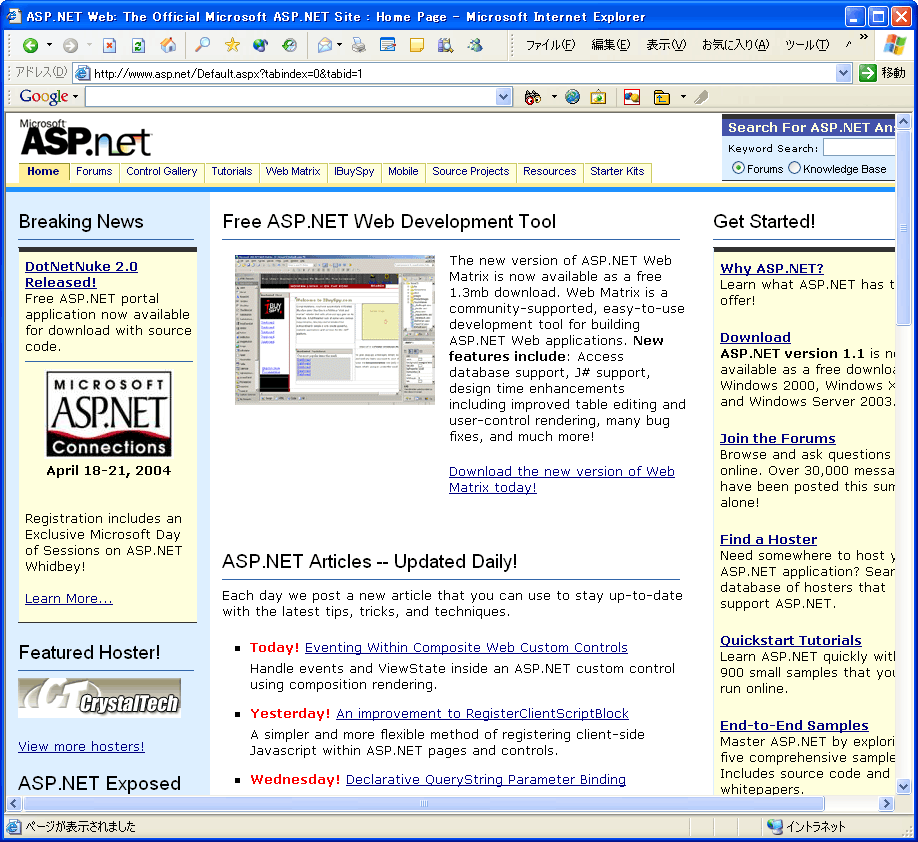Viewport: 918px width, 842px height.
Task: Click the Stop loading icon
Action: 109,45
